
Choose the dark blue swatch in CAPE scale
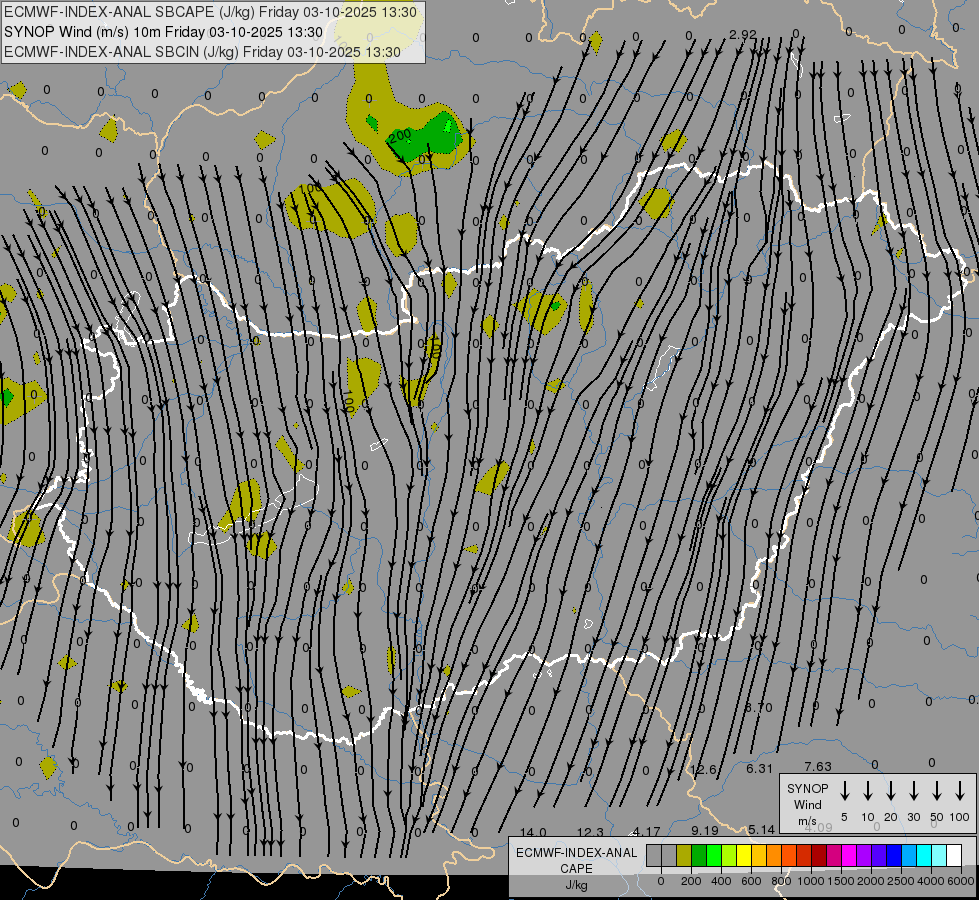[894, 855]
